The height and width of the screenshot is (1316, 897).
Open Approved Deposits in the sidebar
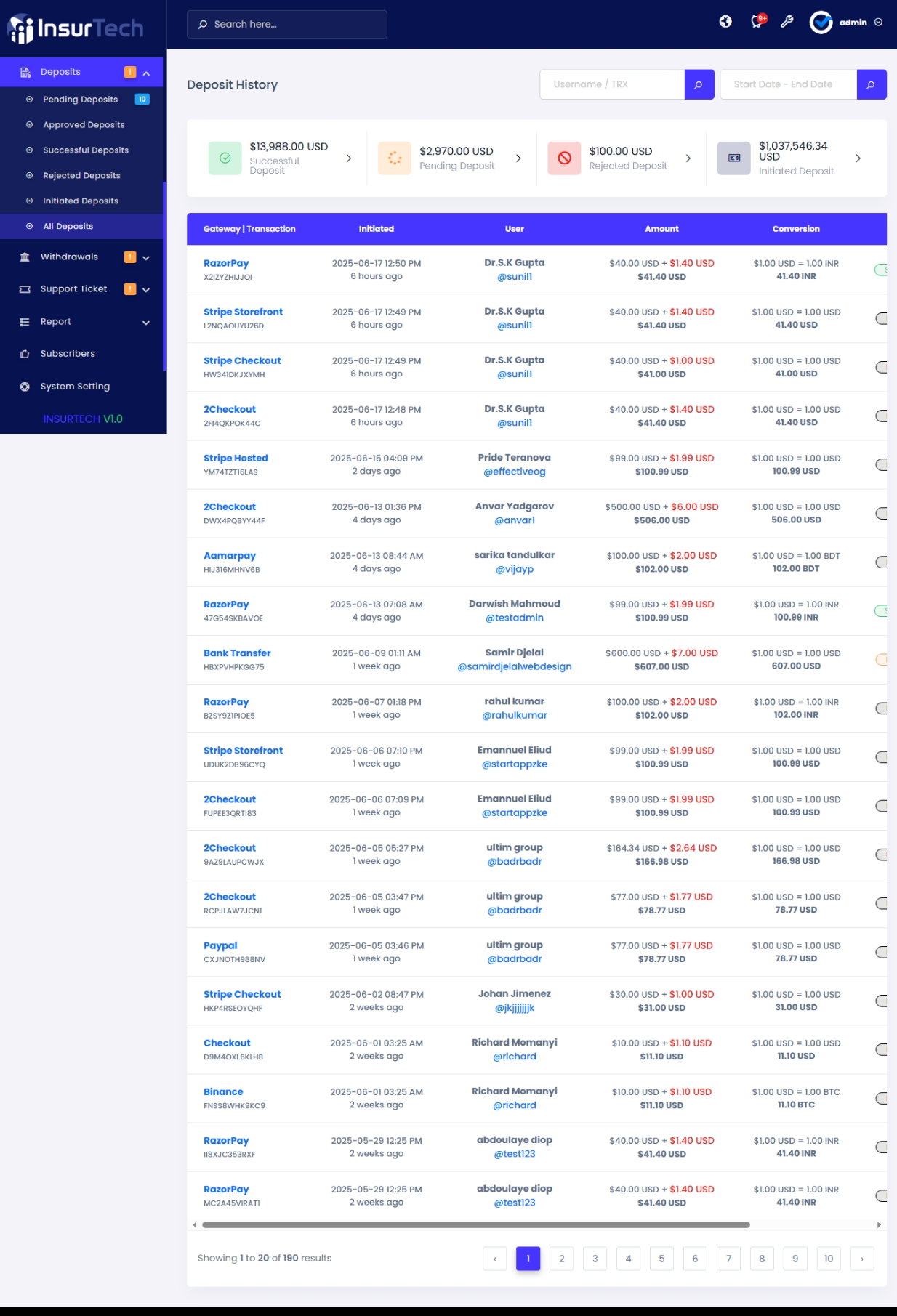(x=81, y=125)
